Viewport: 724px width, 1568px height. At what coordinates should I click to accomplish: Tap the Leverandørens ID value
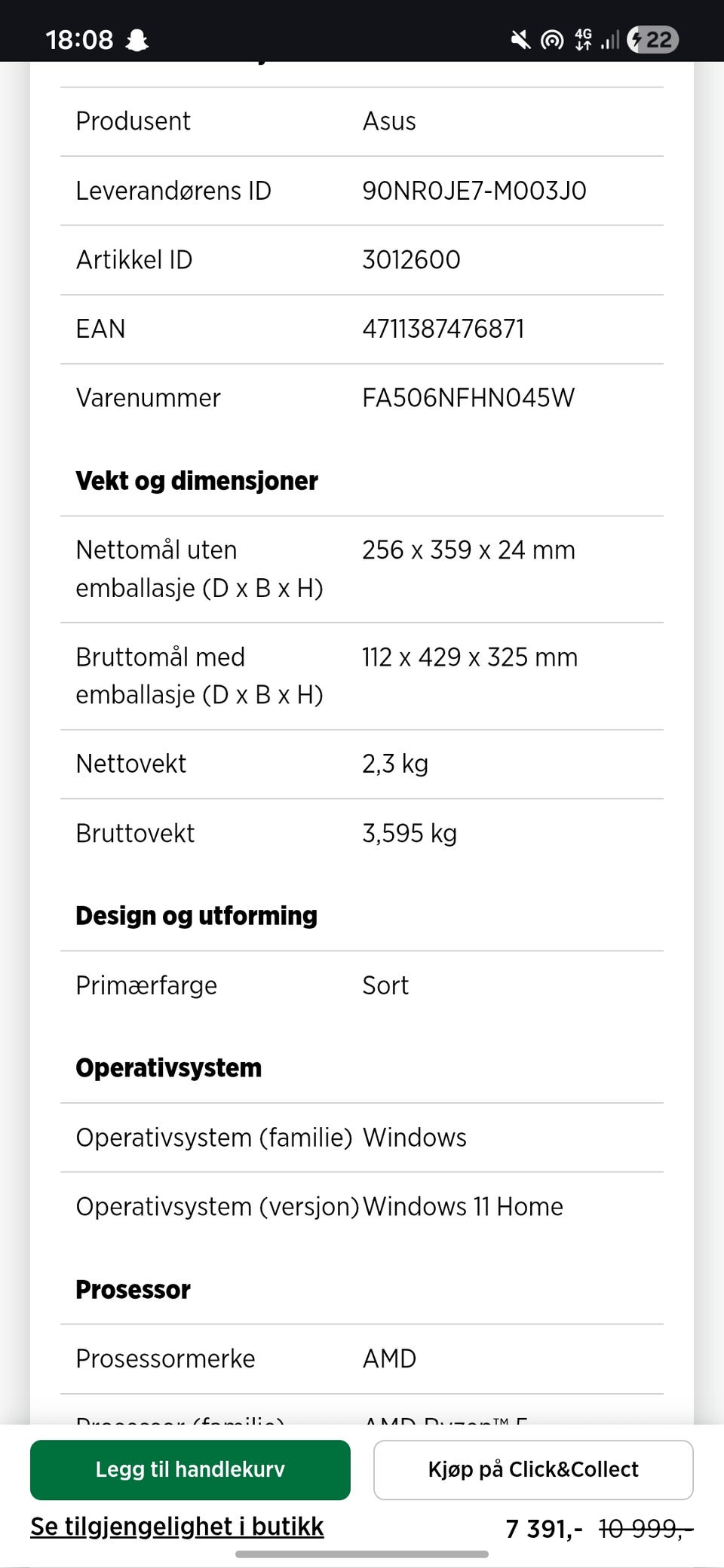pos(474,191)
